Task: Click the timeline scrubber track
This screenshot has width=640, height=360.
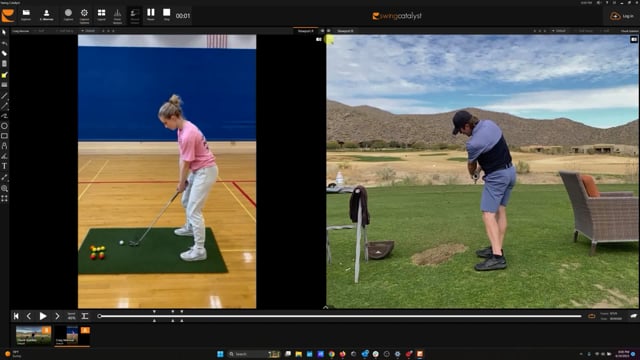Action: (x=340, y=316)
